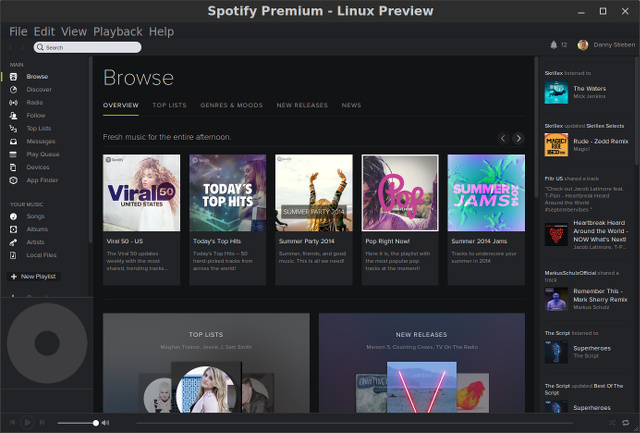Create a New Playlist
The height and width of the screenshot is (433, 640).
34,277
